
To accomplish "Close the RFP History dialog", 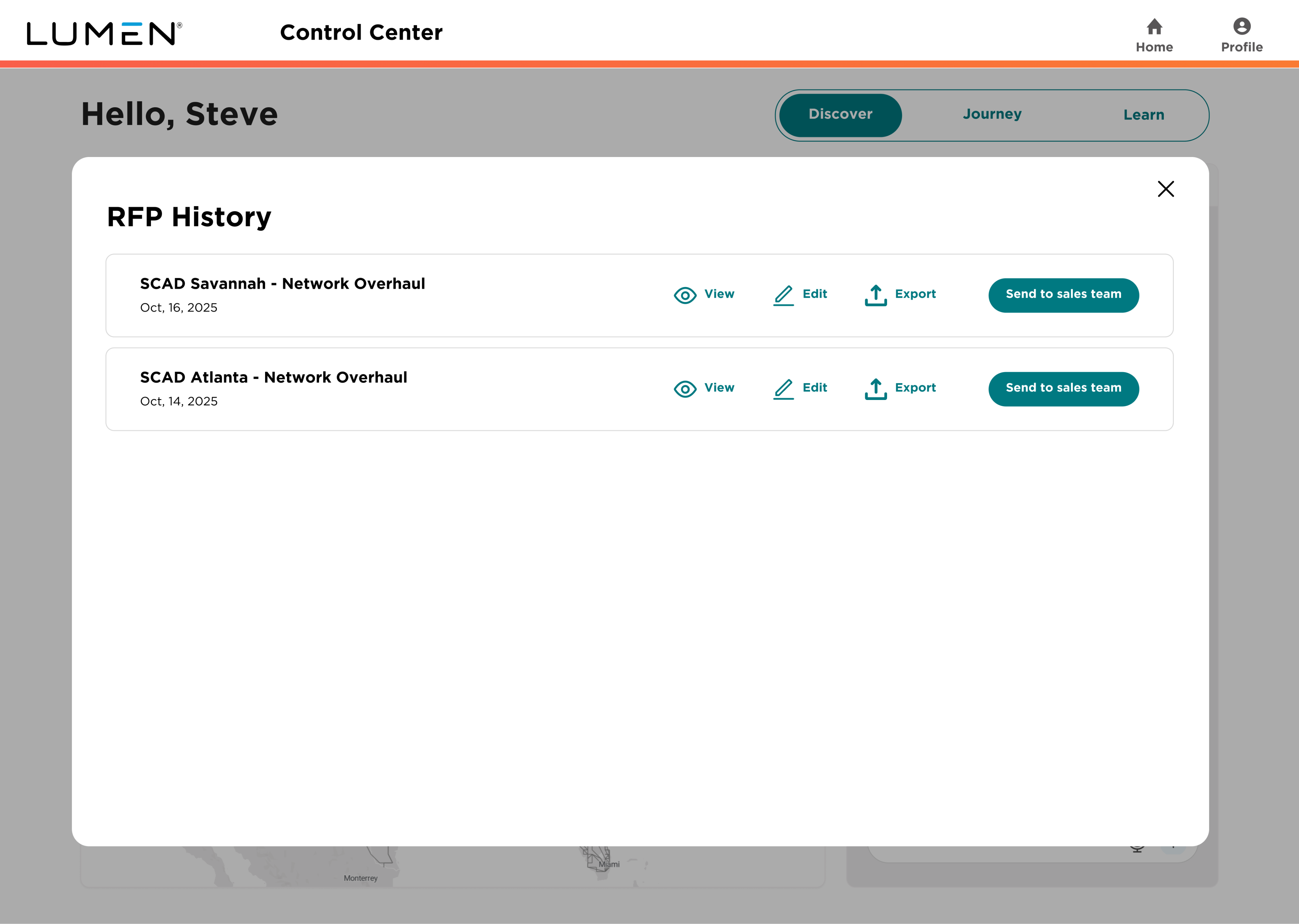I will tap(1165, 189).
